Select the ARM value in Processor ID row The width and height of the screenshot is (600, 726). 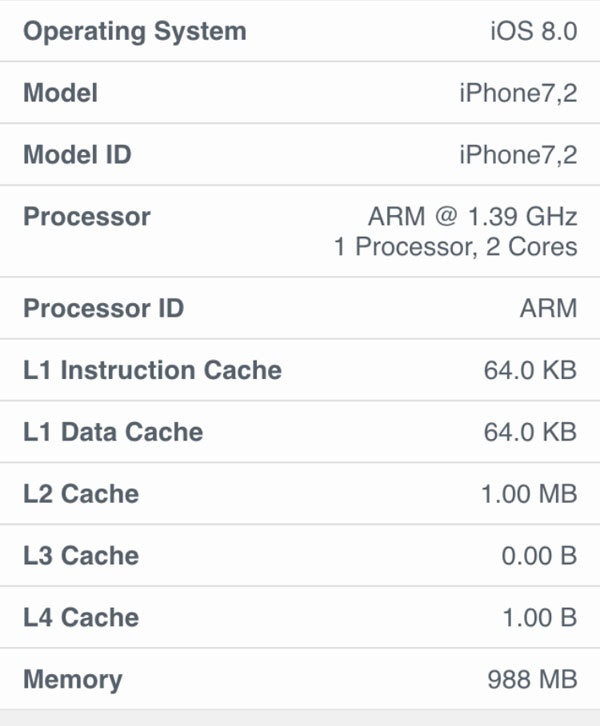click(548, 308)
